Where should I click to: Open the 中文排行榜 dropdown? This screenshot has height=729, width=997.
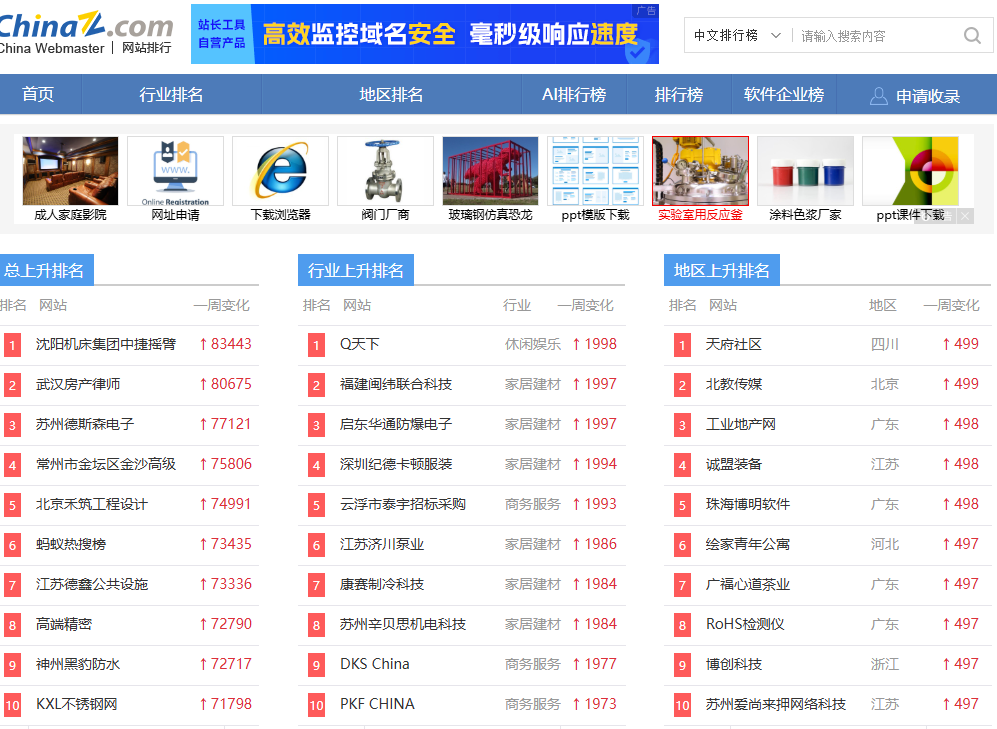point(737,36)
